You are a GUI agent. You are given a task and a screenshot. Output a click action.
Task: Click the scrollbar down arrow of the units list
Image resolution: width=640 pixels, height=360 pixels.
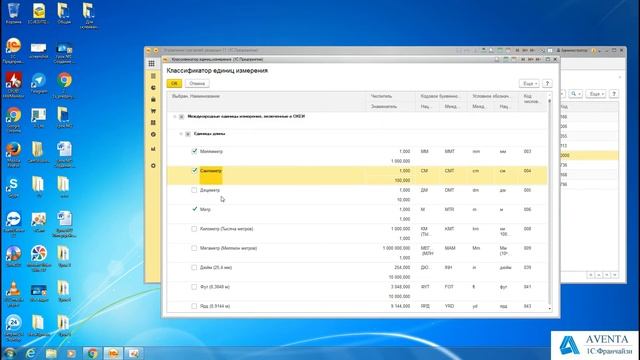[x=550, y=309]
